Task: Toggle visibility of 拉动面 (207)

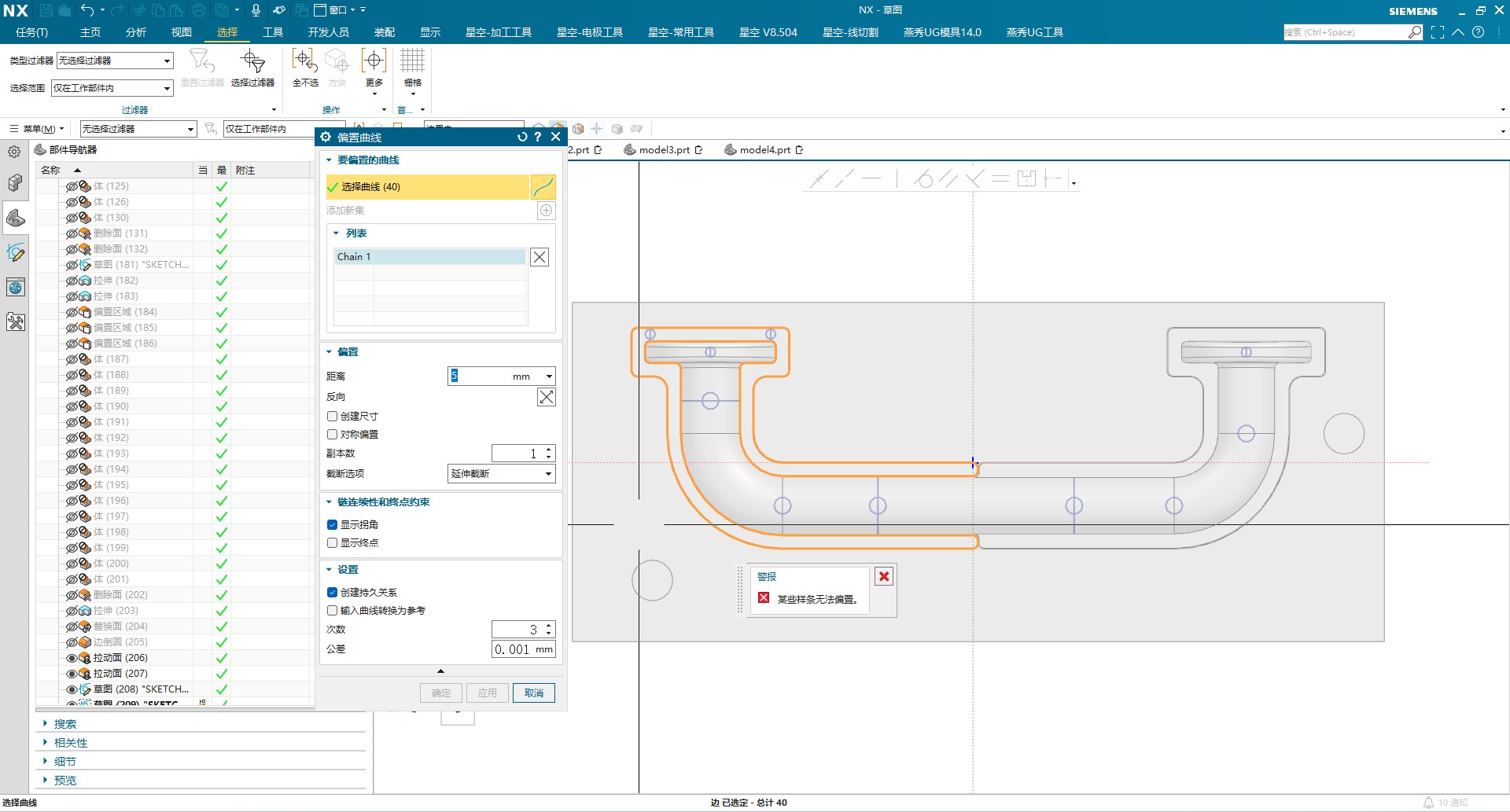Action: click(72, 674)
